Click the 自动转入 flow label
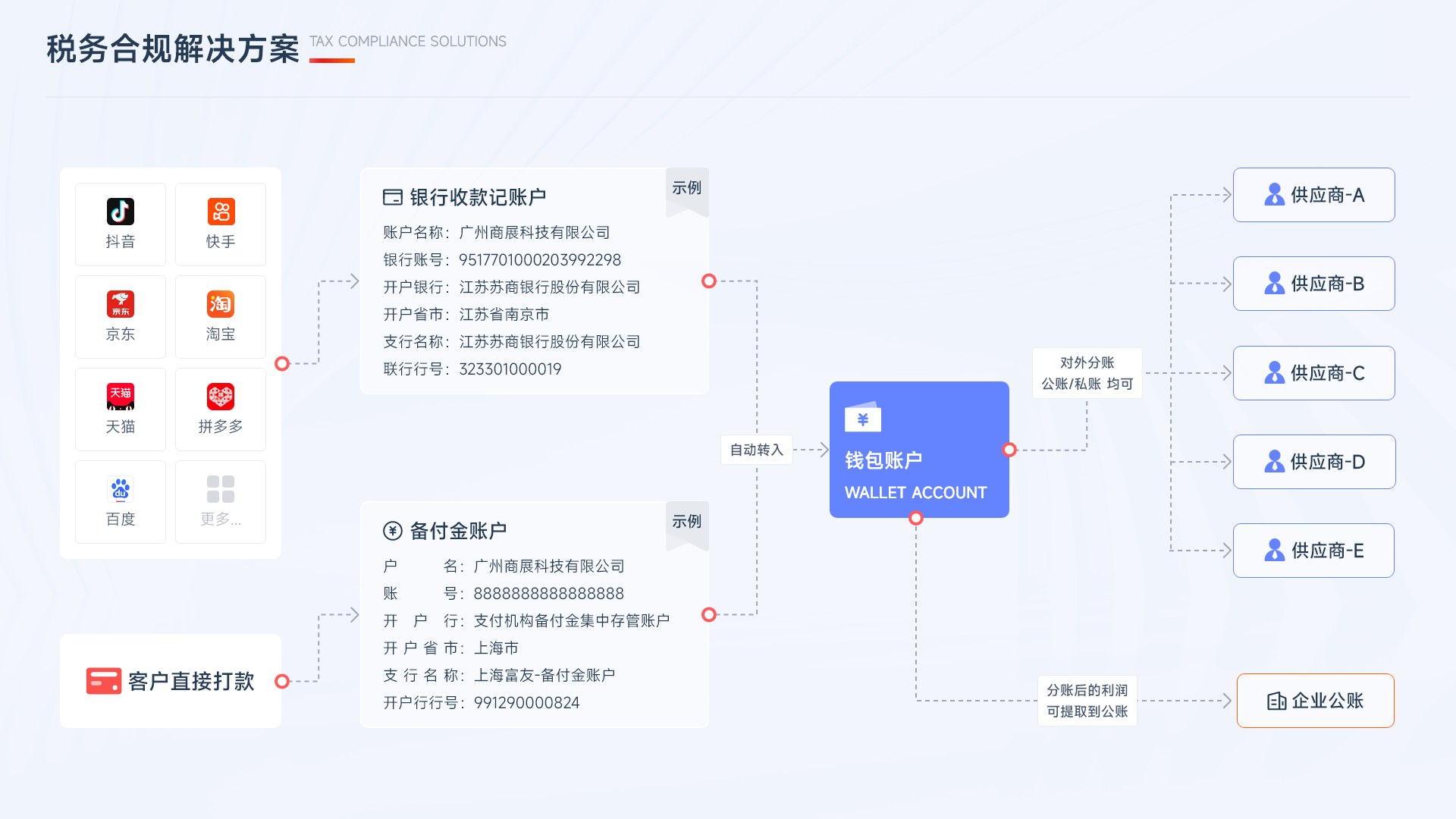The height and width of the screenshot is (819, 1456). coord(756,450)
